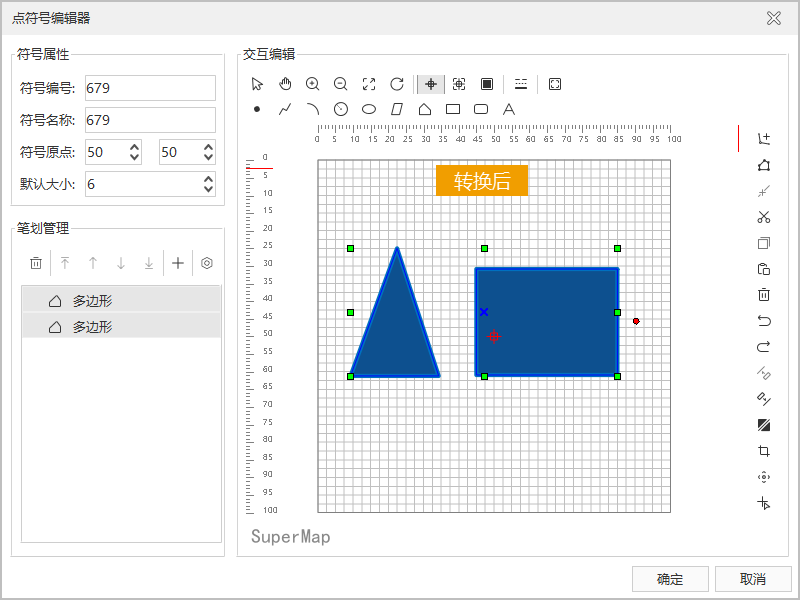This screenshot has height=600, width=800.
Task: Click the scissors cut icon
Action: (x=764, y=217)
